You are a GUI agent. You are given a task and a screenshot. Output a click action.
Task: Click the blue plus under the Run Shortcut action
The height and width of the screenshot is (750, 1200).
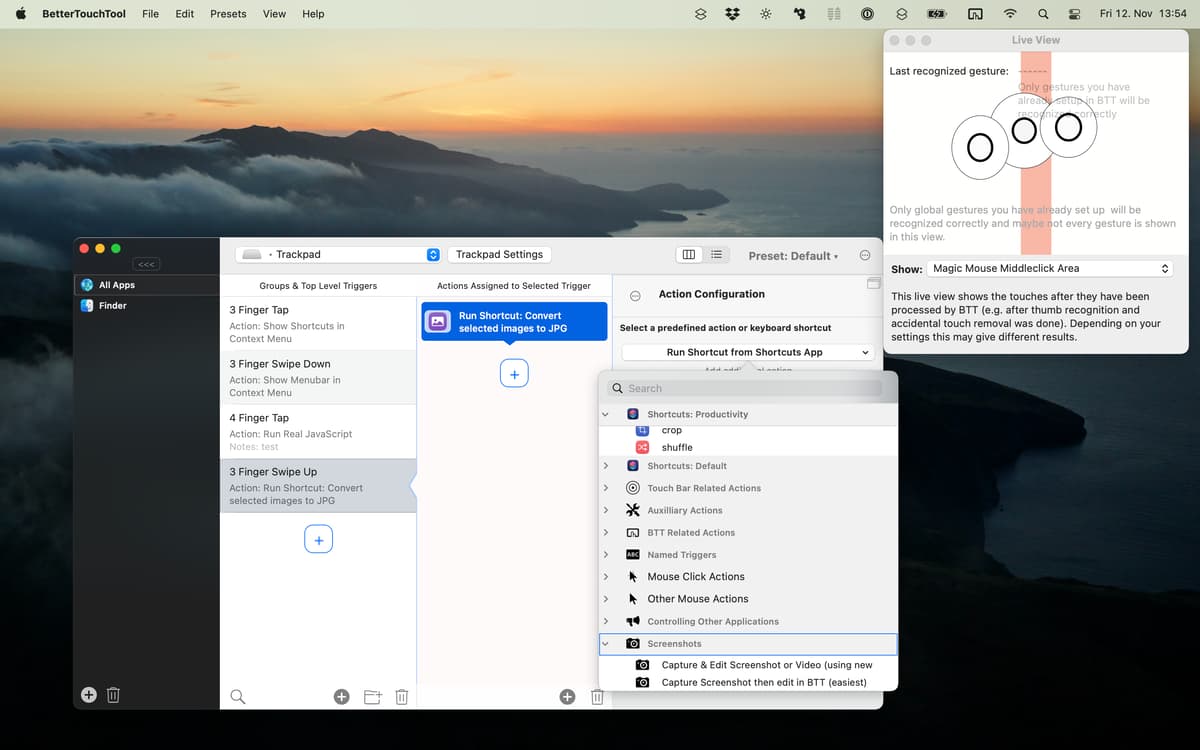coord(514,374)
